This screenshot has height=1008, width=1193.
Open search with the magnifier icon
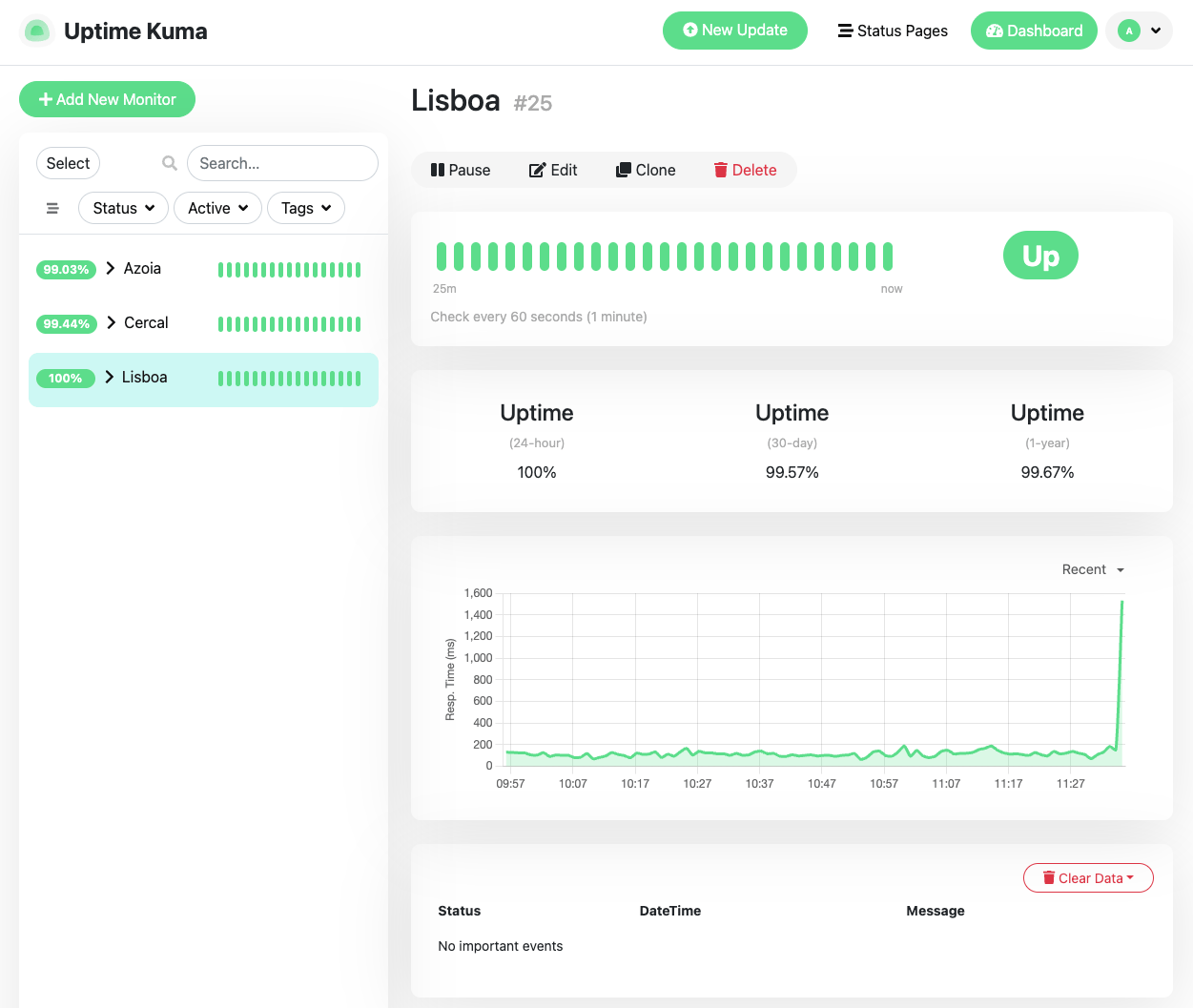169,163
